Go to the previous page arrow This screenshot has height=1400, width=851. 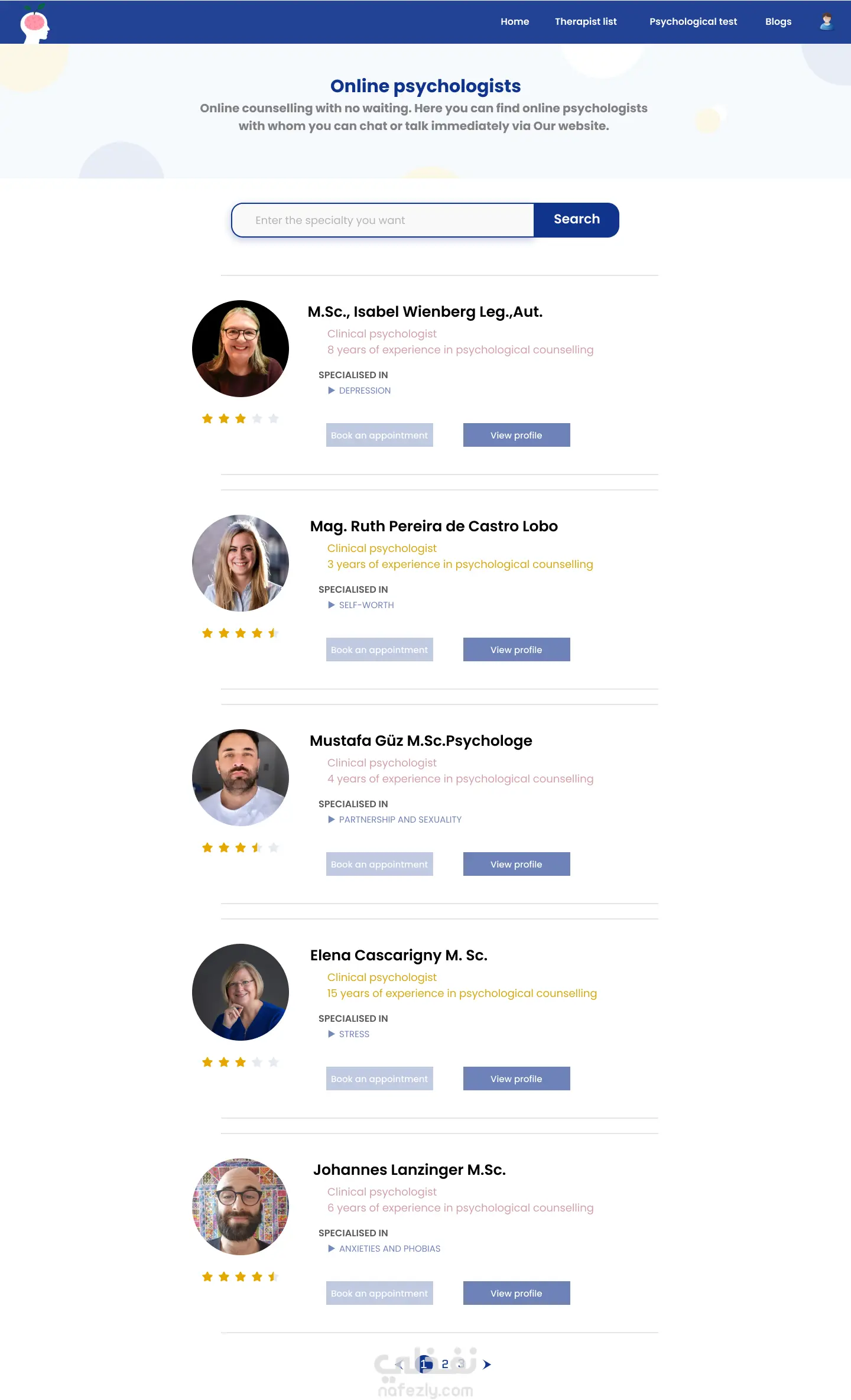click(x=400, y=1364)
